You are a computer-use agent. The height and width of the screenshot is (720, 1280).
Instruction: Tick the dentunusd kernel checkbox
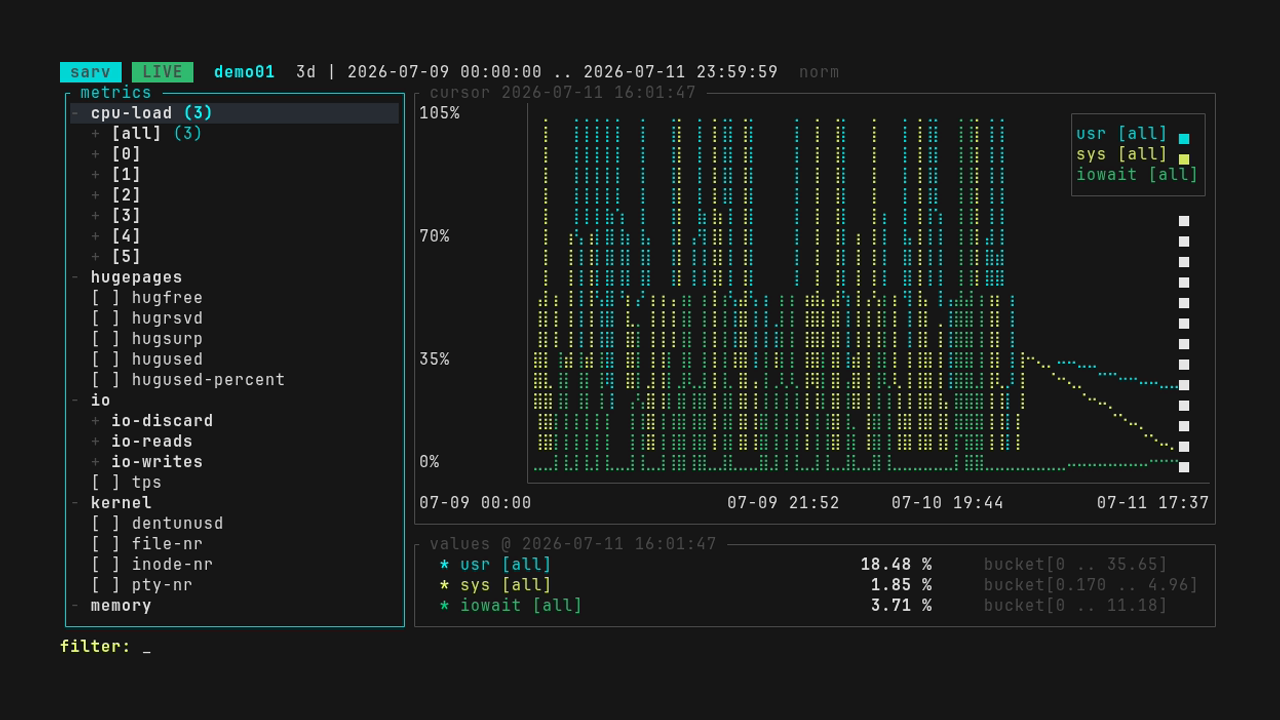(x=106, y=524)
